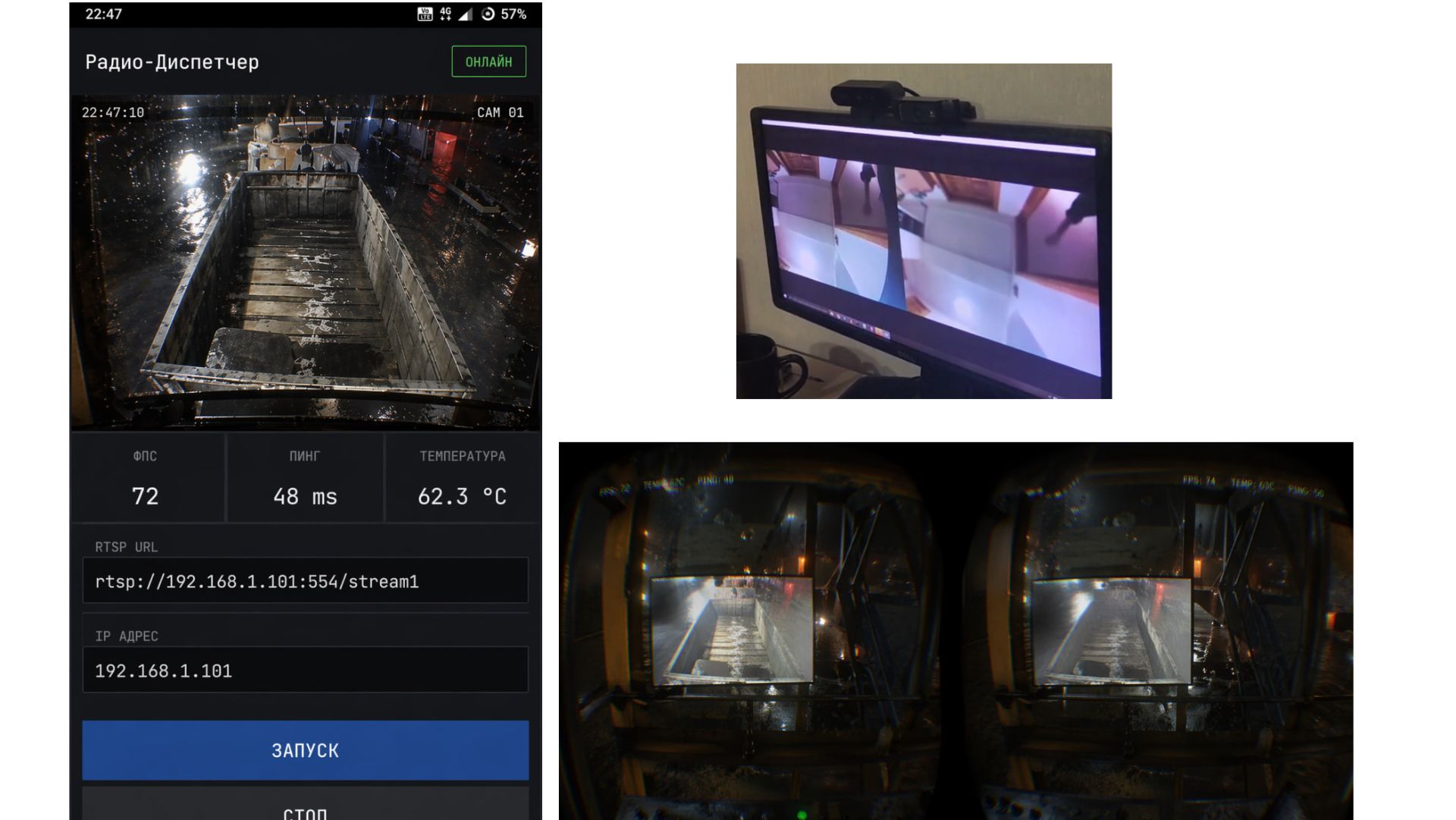Click the Радио-Диспетчер app title
This screenshot has width=1456, height=820.
tap(172, 61)
